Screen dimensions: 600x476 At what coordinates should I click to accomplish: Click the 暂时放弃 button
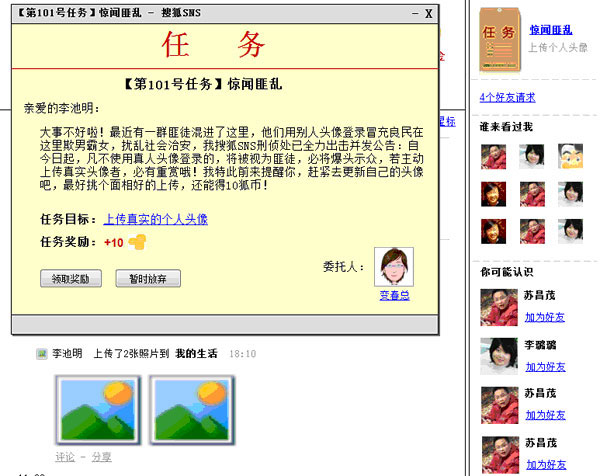pos(148,278)
